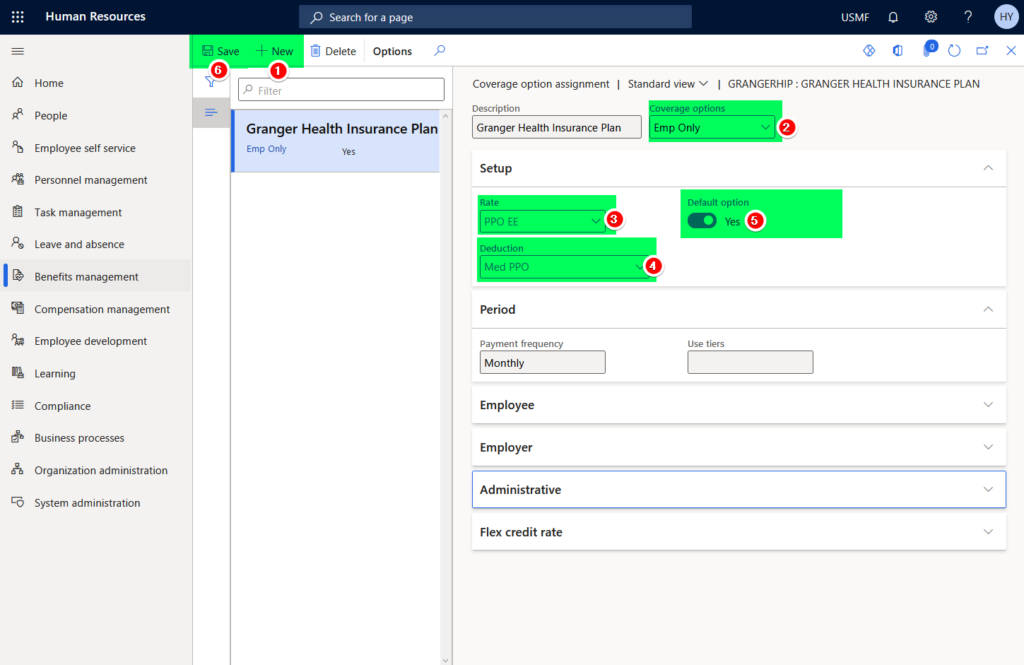
Task: Collapse the Setup section
Action: 988,168
